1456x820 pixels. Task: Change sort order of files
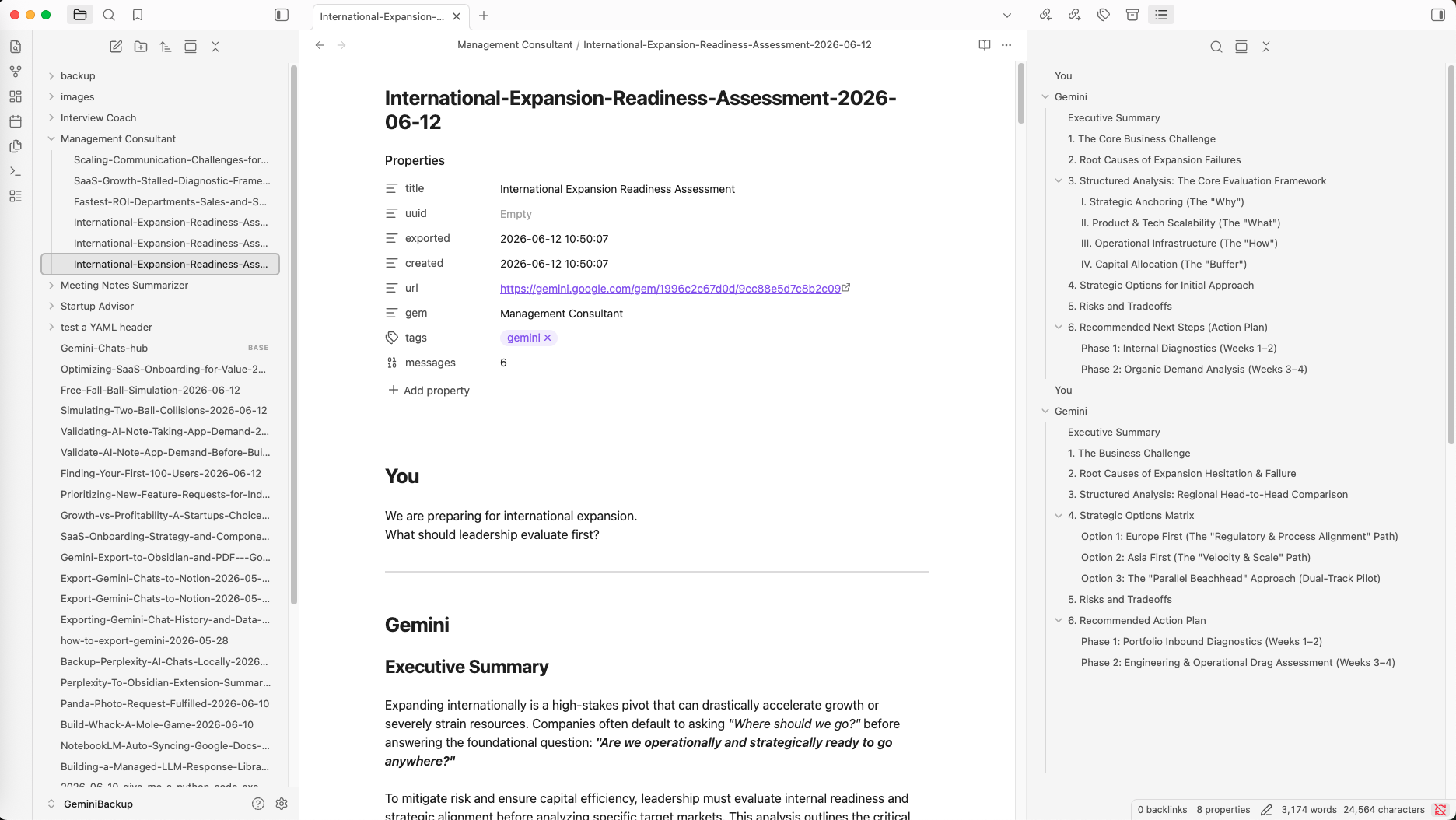[166, 47]
